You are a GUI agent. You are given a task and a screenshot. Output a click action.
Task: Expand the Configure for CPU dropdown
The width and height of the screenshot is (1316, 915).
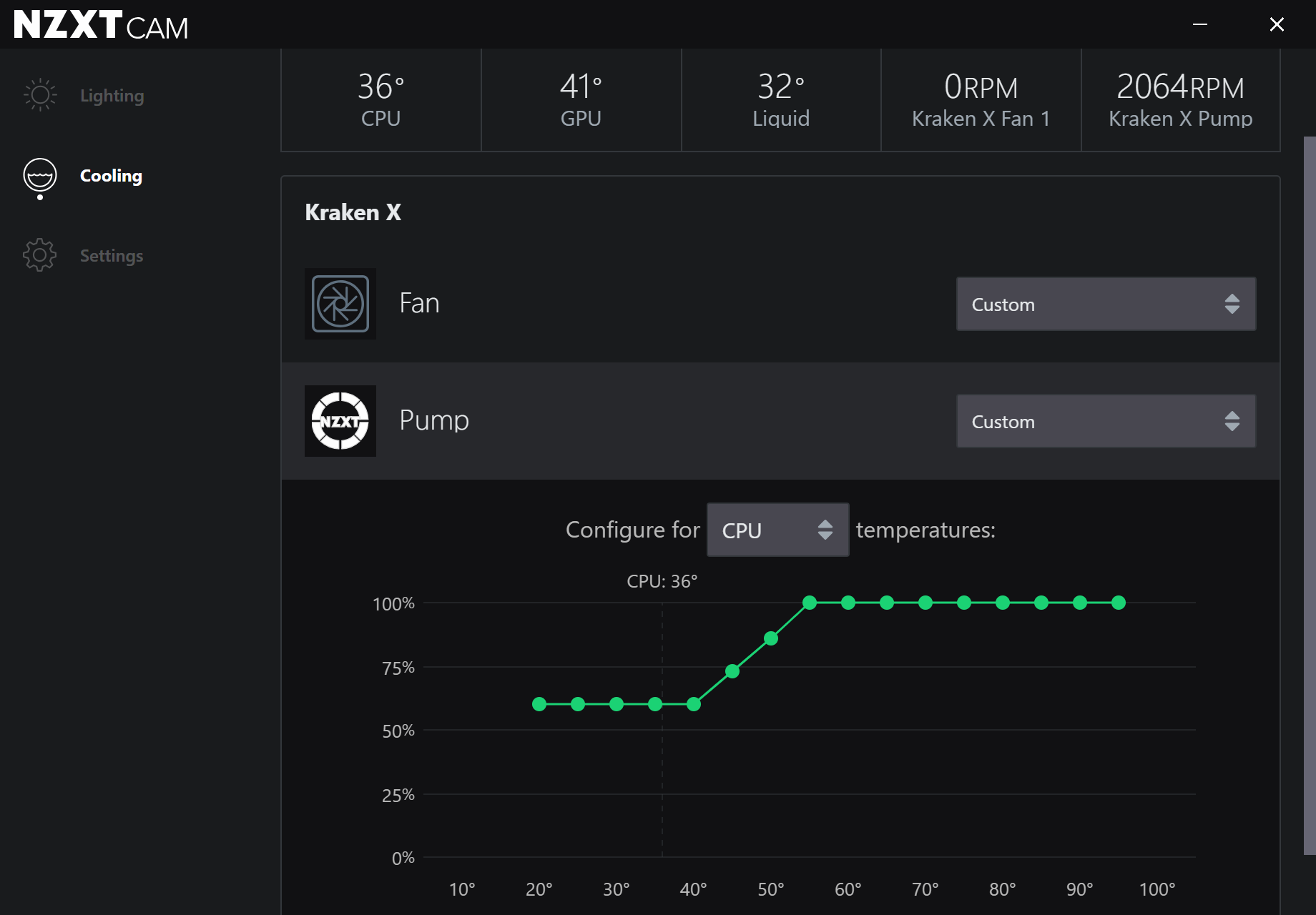[777, 530]
